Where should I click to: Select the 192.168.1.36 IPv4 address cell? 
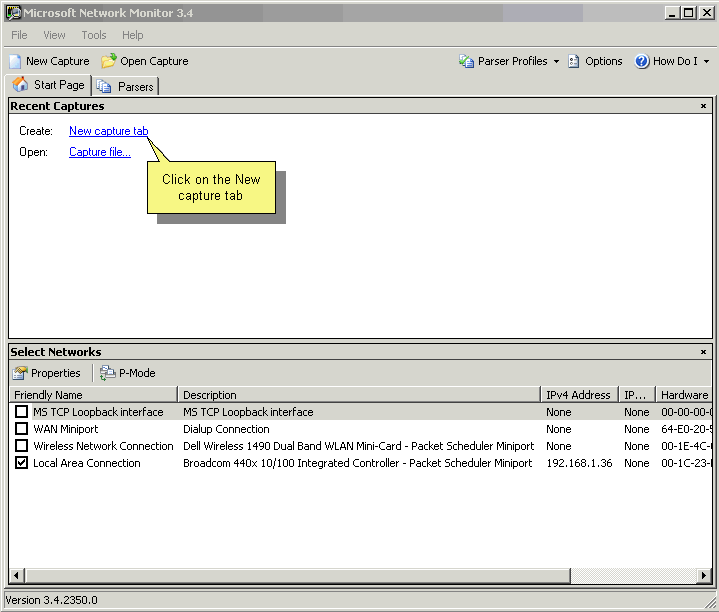pos(579,463)
